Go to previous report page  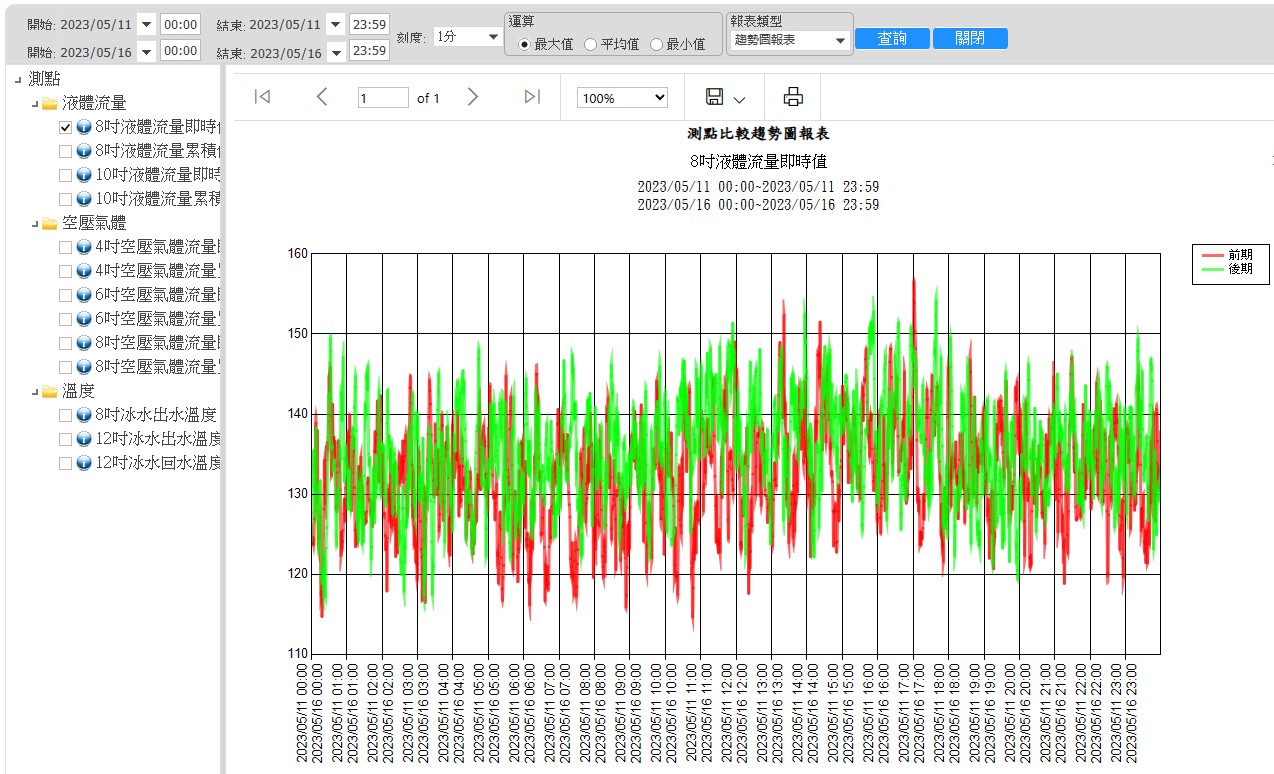(x=322, y=97)
